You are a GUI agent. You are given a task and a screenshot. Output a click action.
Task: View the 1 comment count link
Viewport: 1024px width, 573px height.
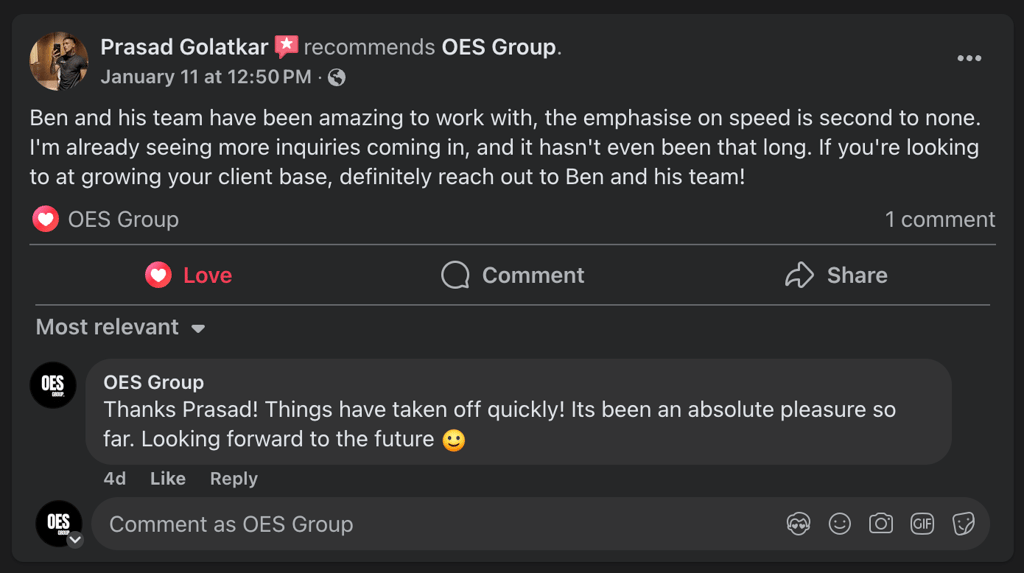point(939,219)
